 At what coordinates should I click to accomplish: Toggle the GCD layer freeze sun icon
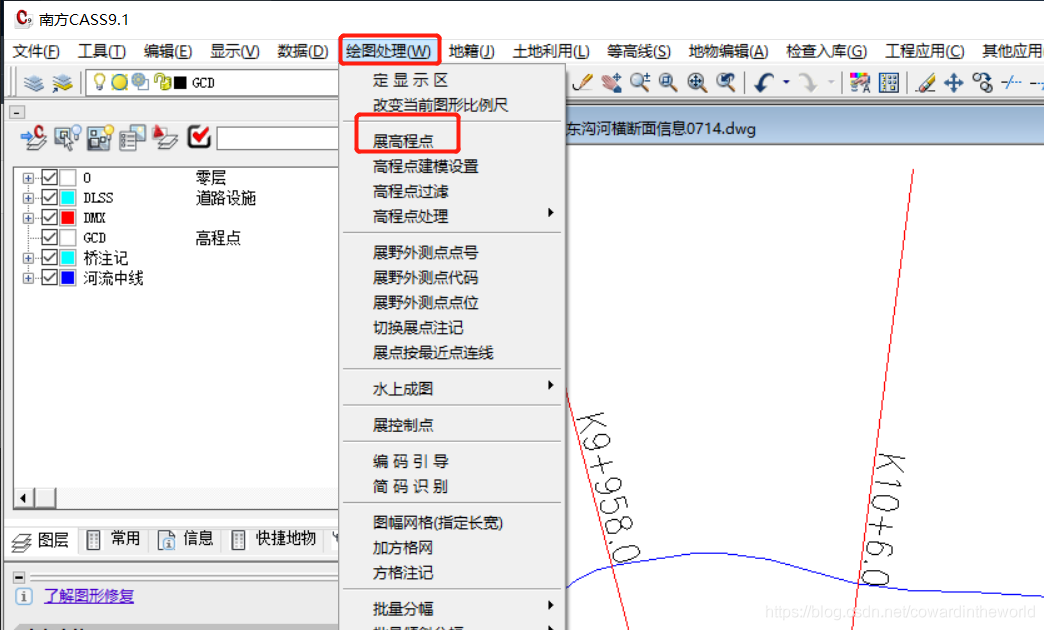click(120, 82)
